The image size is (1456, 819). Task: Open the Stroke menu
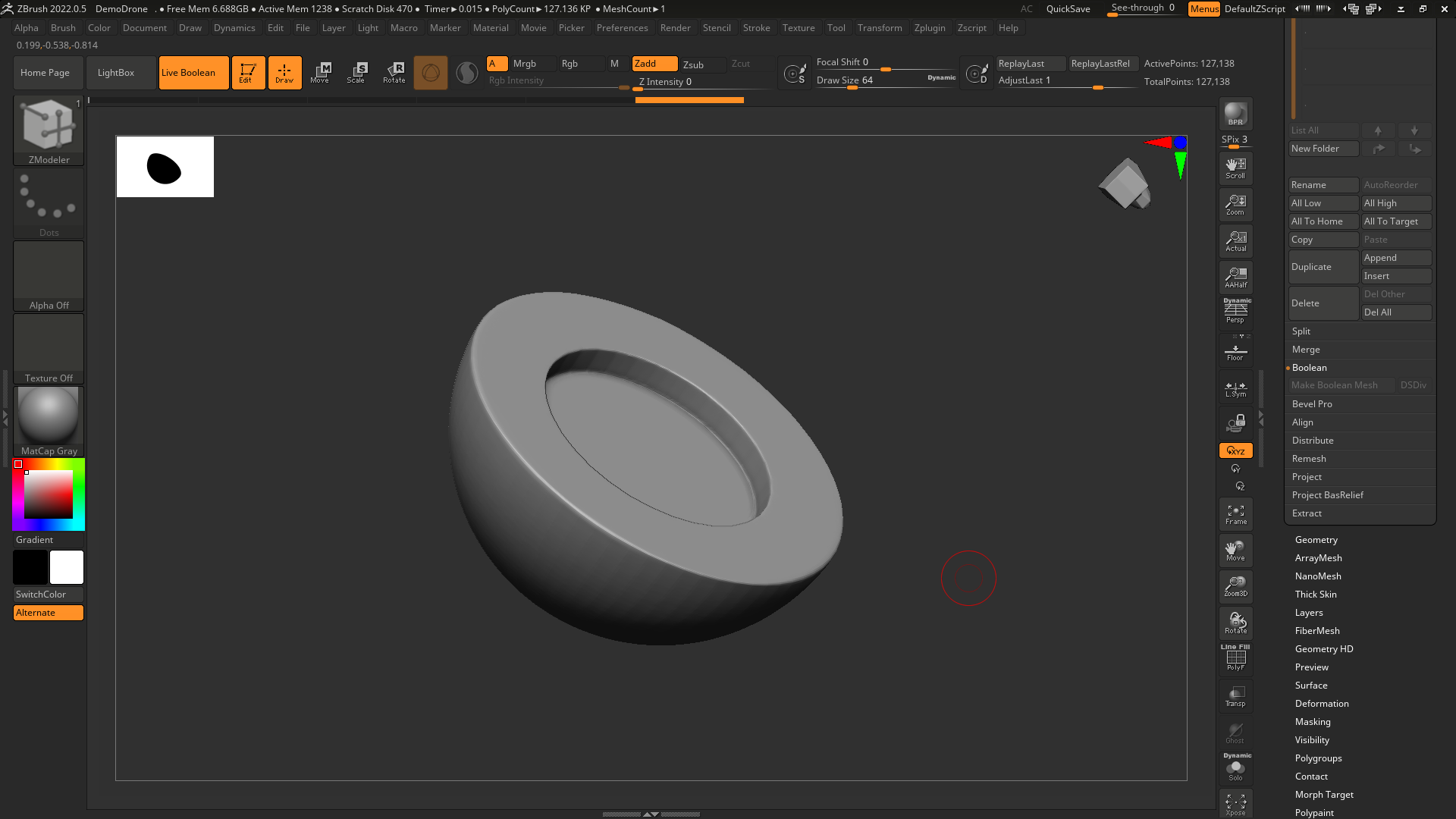pyautogui.click(x=755, y=28)
